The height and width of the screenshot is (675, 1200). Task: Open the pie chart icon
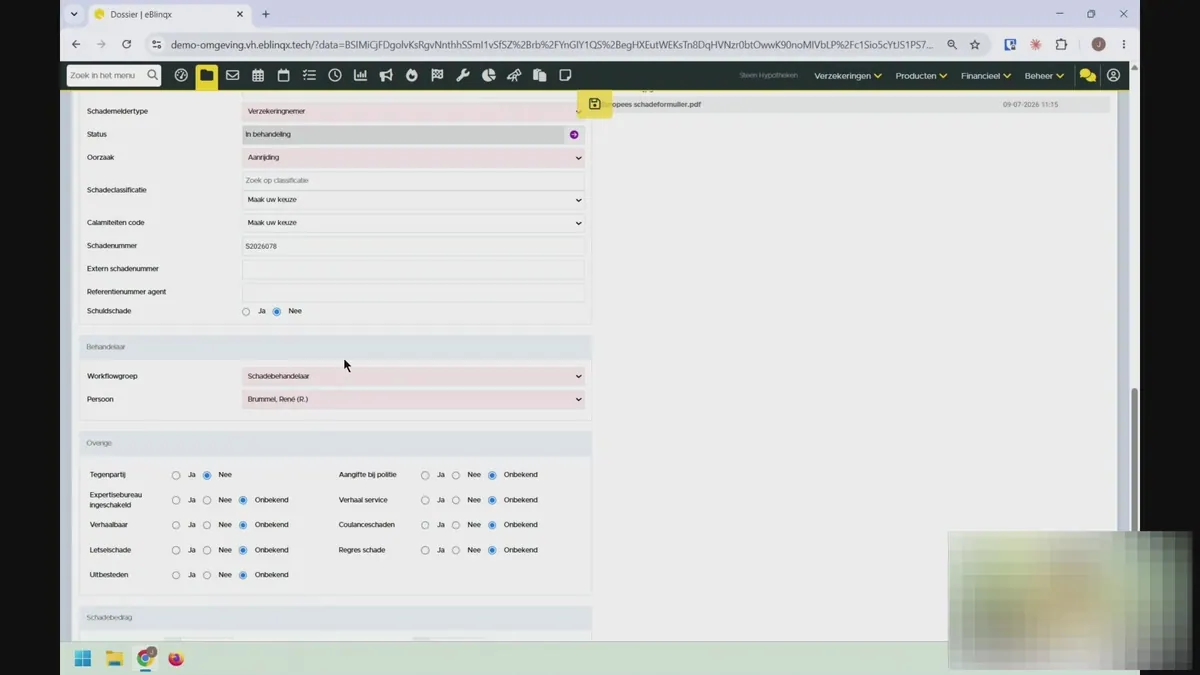489,75
